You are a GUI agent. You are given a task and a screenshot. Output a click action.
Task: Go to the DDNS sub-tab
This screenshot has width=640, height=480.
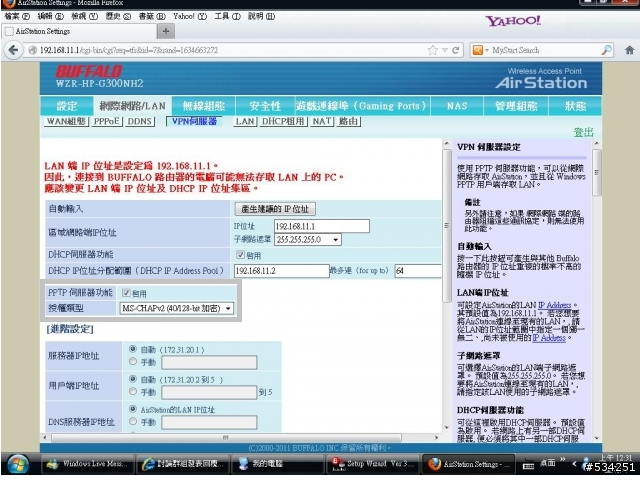tap(140, 121)
